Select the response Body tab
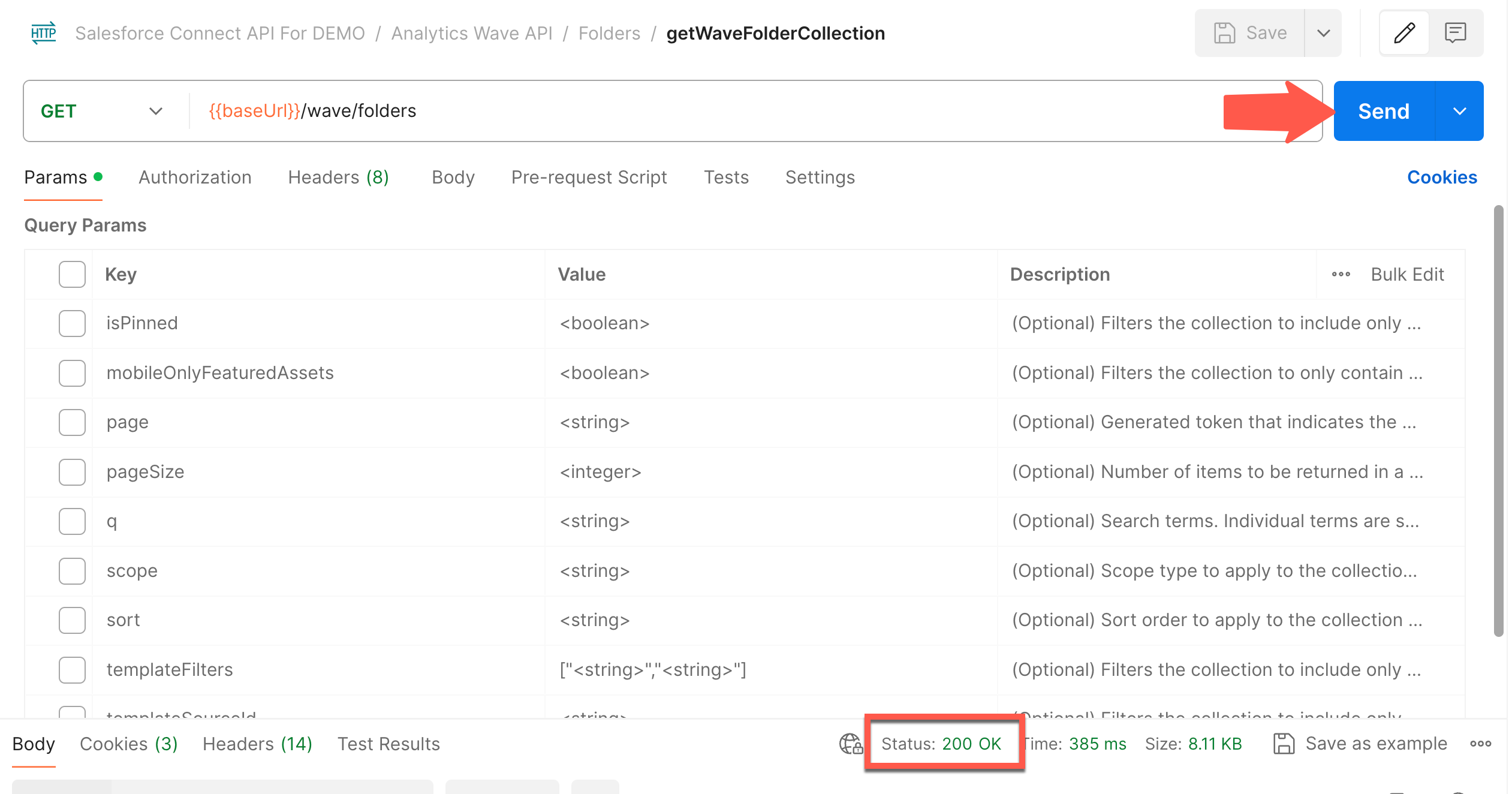The width and height of the screenshot is (1512, 794). (34, 744)
